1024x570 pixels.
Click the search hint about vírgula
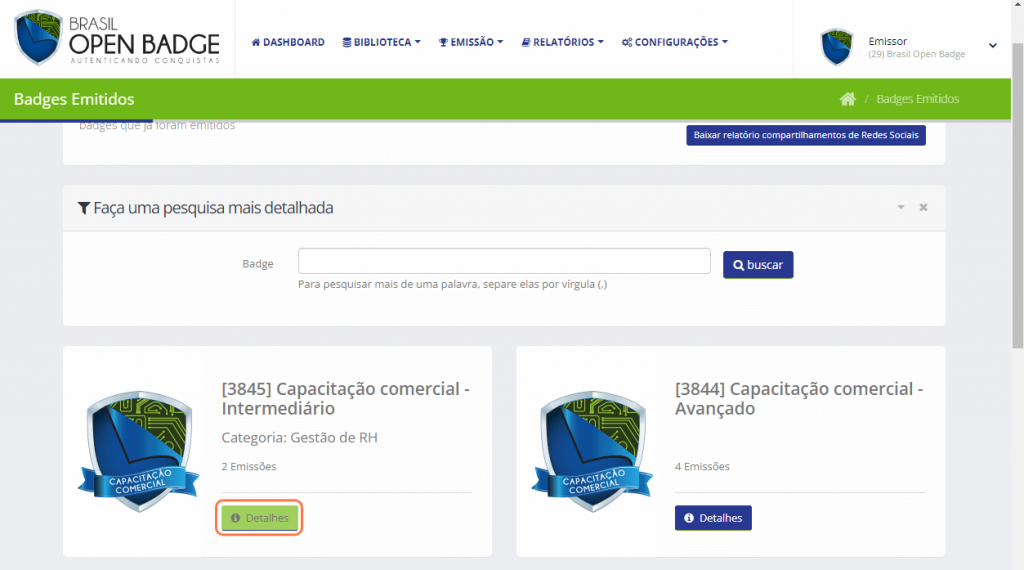[x=453, y=284]
